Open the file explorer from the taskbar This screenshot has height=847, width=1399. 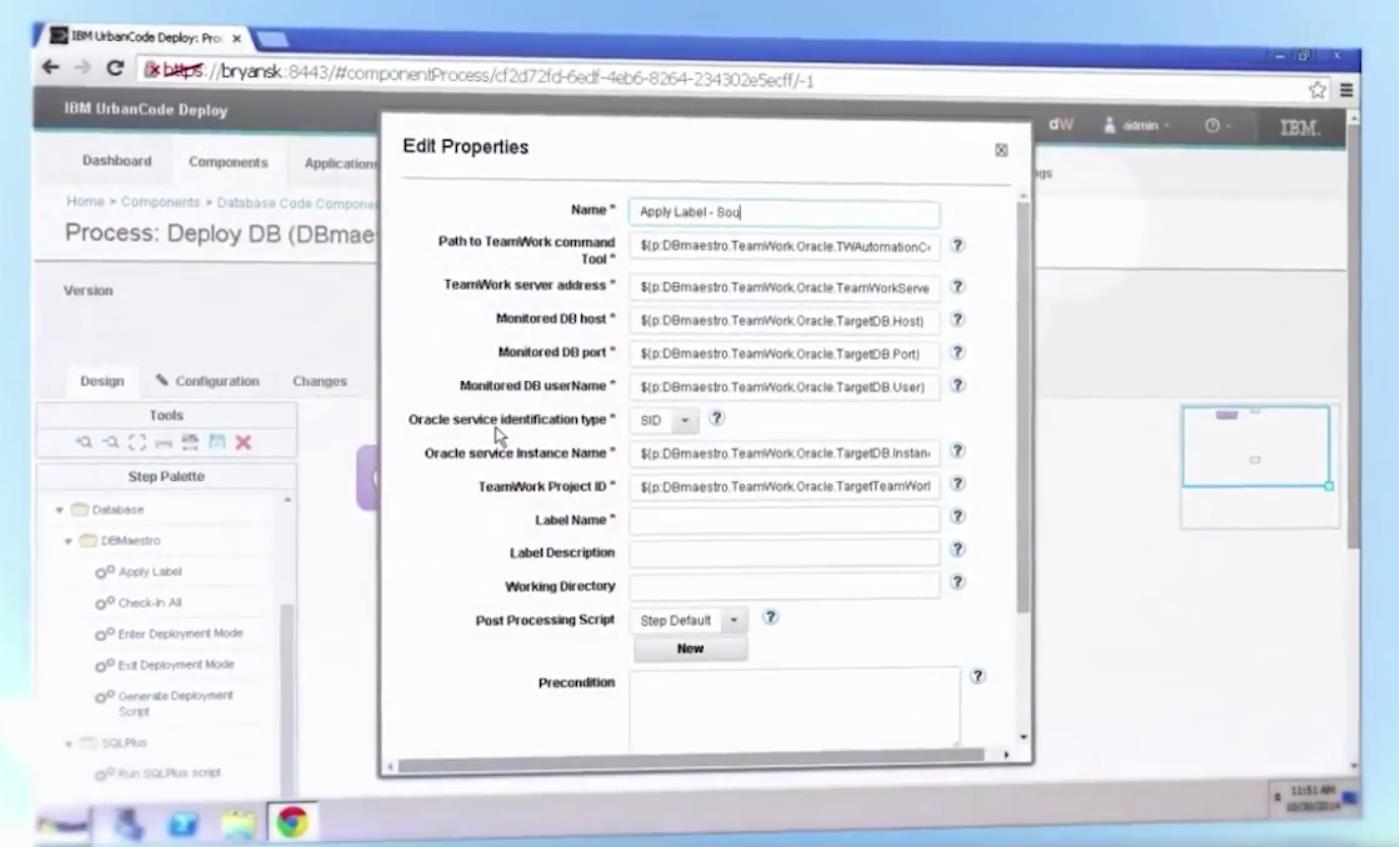[239, 824]
